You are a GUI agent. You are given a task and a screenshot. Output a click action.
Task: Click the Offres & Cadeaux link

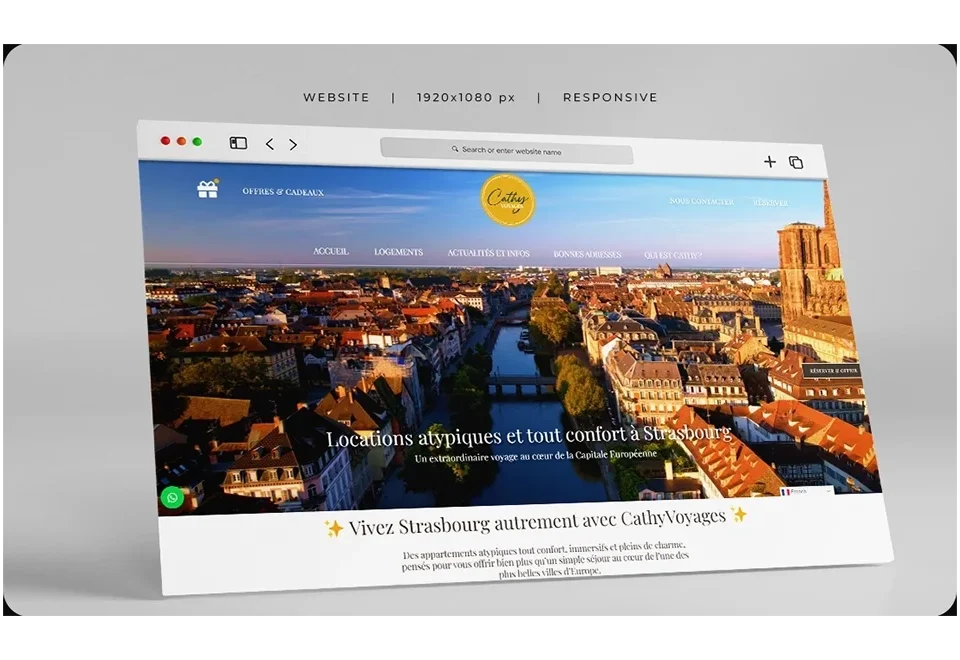(283, 191)
